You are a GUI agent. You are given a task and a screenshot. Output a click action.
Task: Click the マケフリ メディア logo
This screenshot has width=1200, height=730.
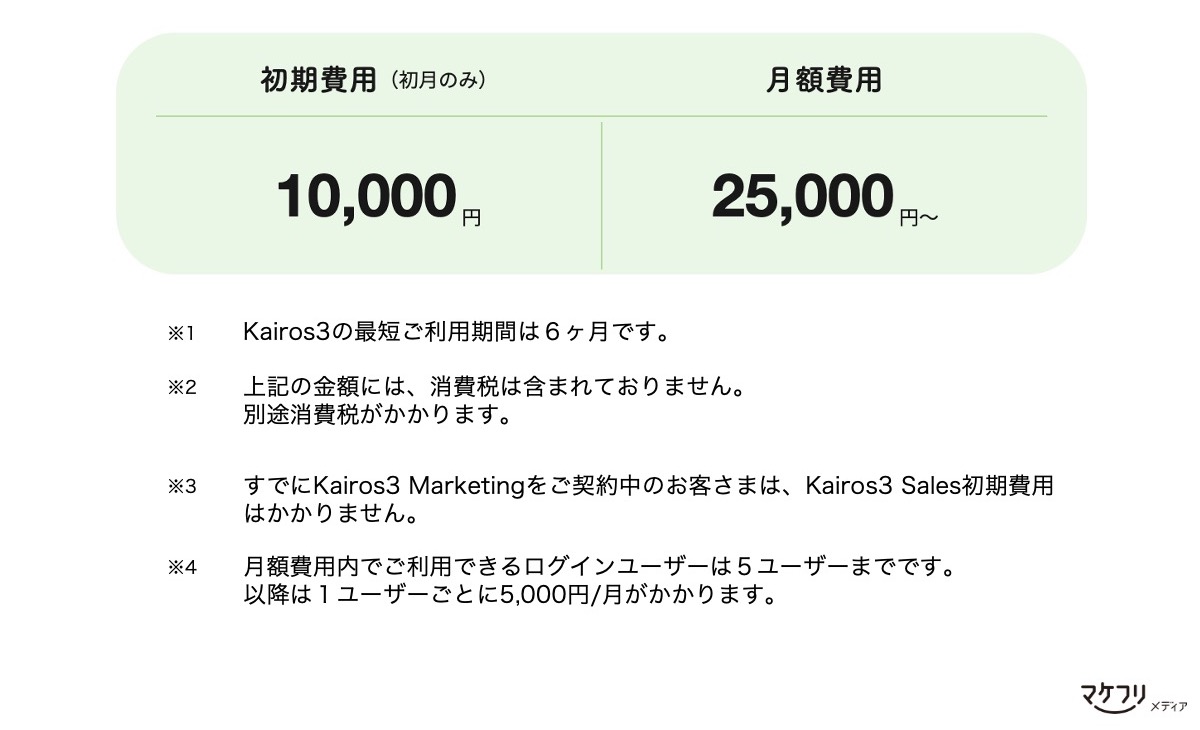click(1133, 698)
